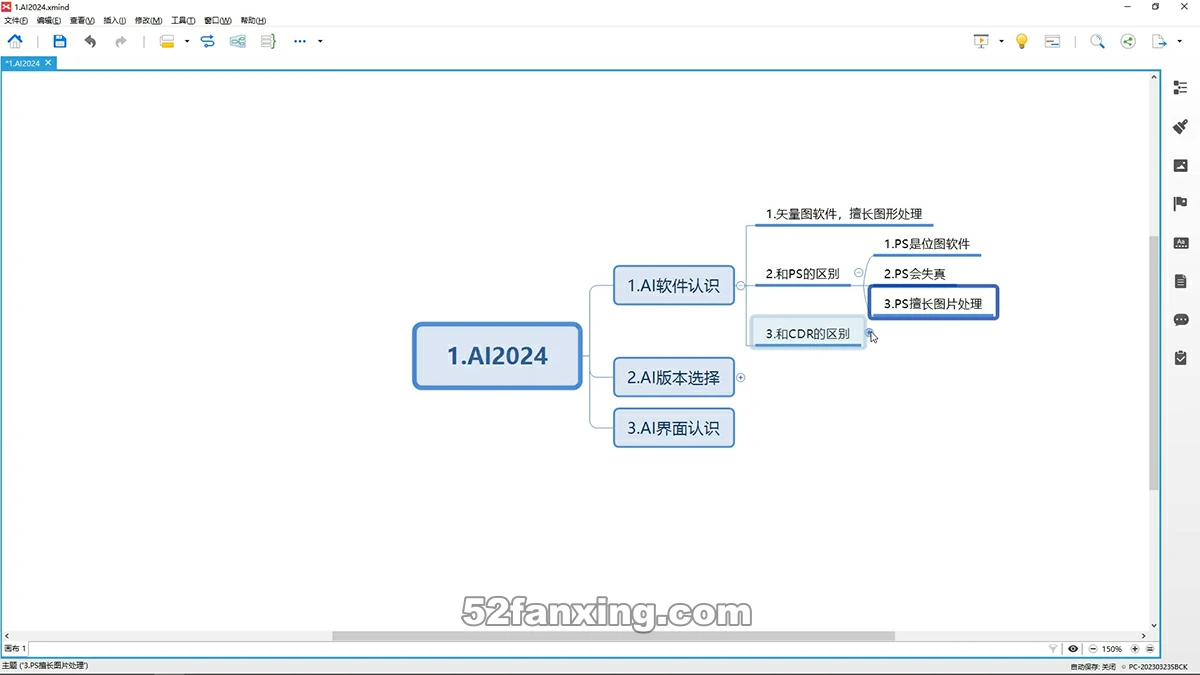
Task: Open the 工具(T) menu
Action: point(183,20)
